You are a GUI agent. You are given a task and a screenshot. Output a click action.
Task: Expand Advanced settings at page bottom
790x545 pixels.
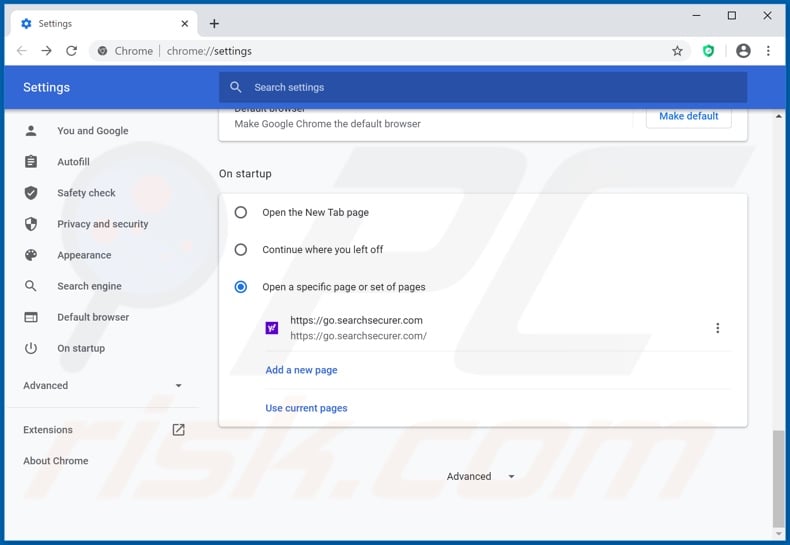[480, 477]
